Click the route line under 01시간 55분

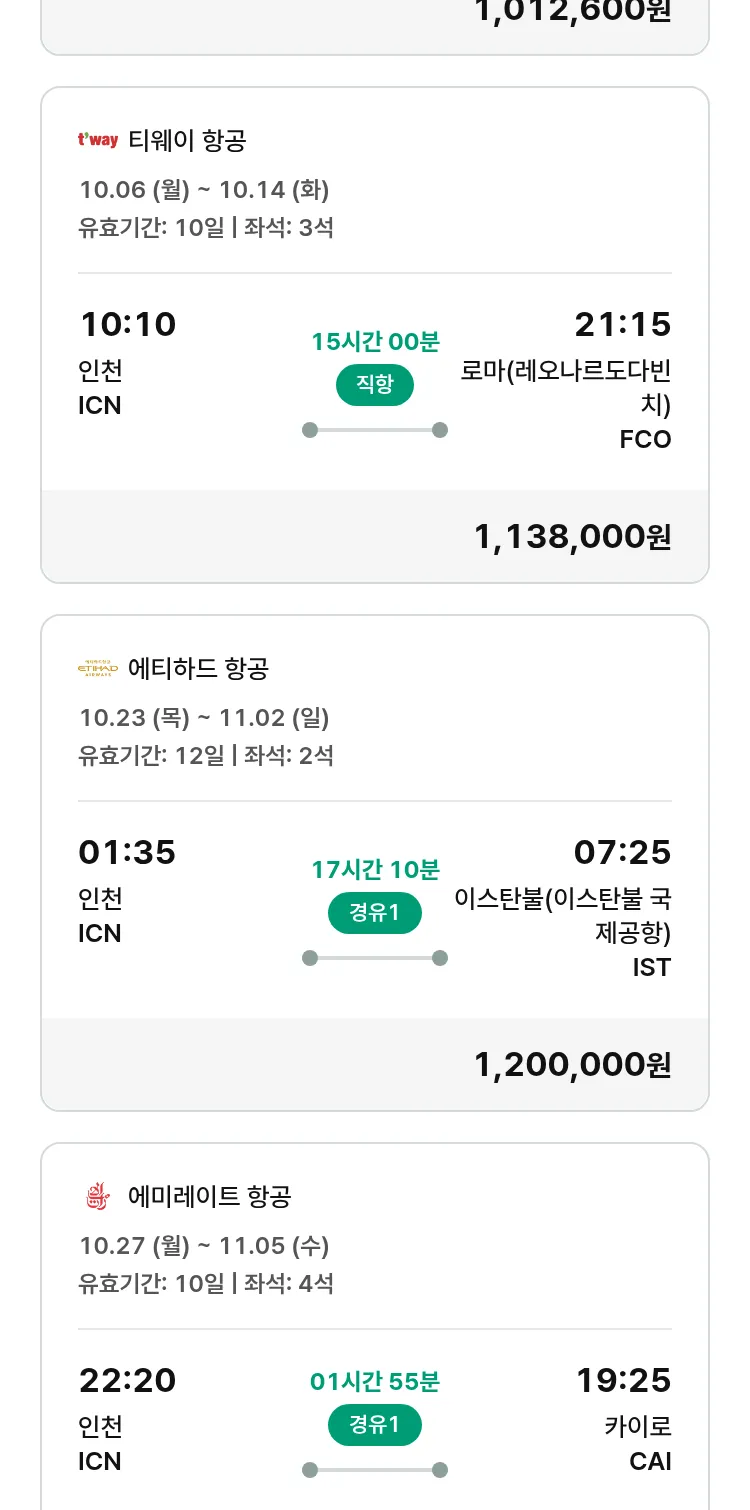coord(375,1470)
